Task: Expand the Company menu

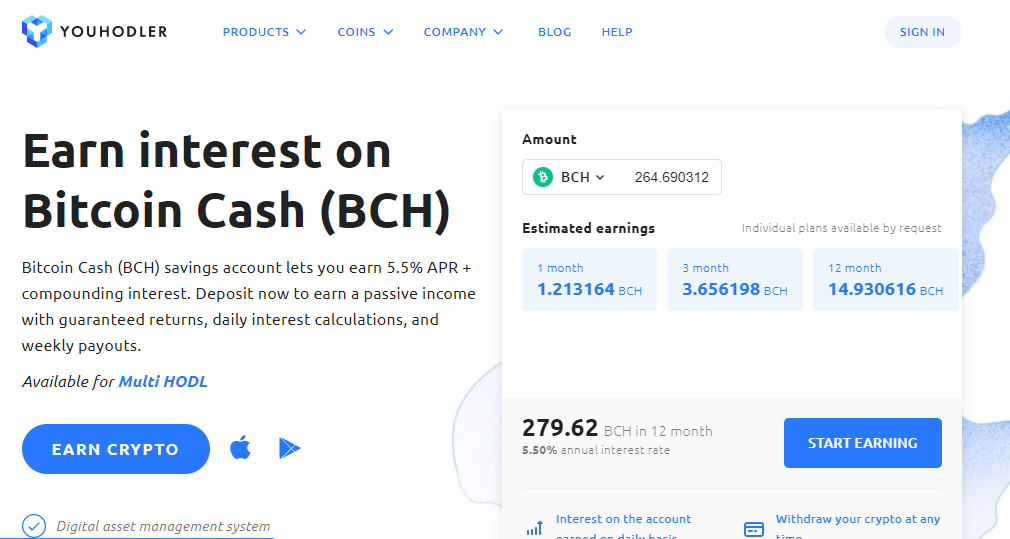Action: click(463, 32)
